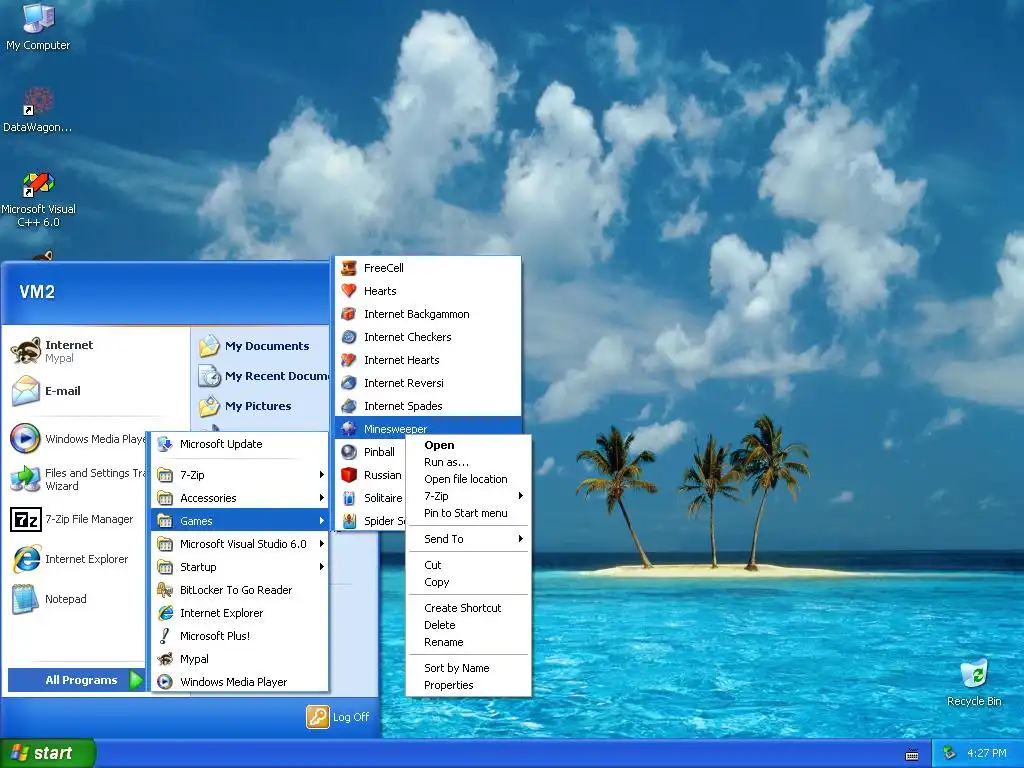Click the Microsoft Update icon
The width and height of the screenshot is (1024, 768).
coord(165,444)
